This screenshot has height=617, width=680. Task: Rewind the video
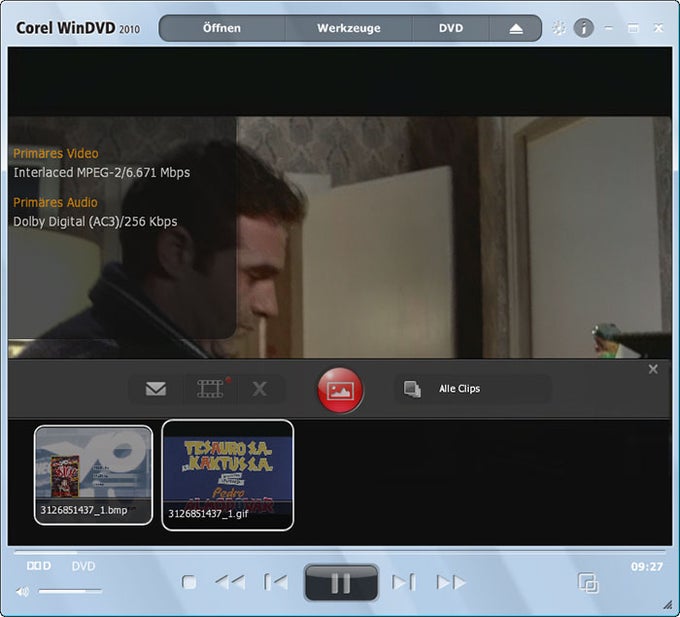click(230, 582)
